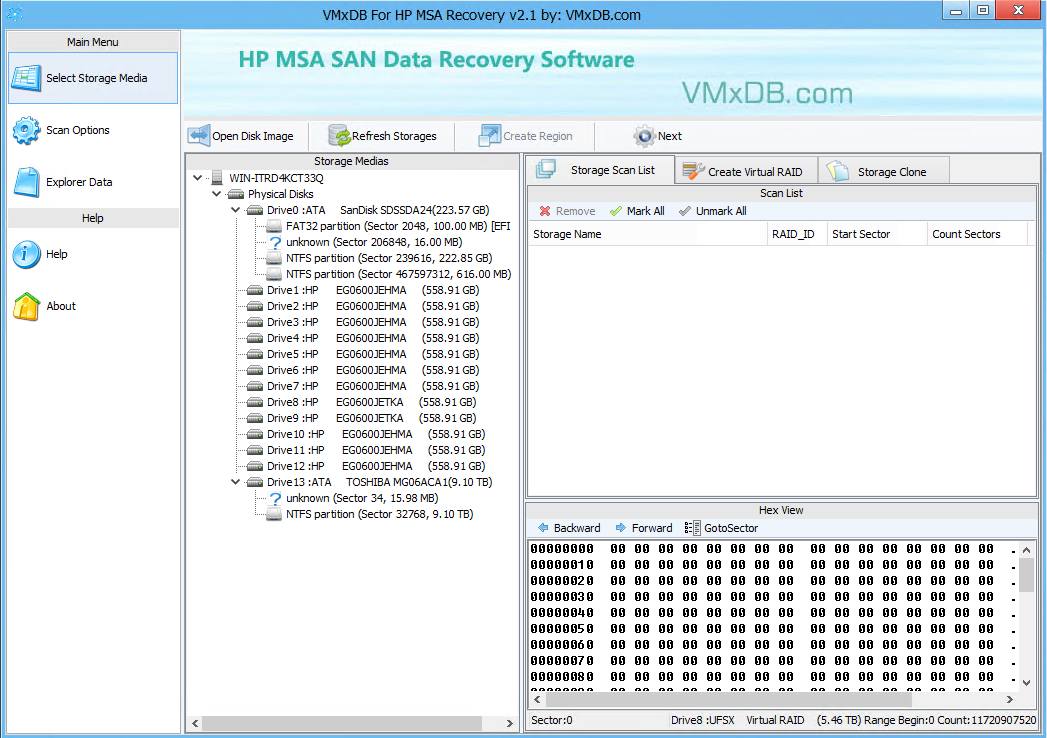This screenshot has height=738, width=1047.
Task: Click the Next button label
Action: 670,136
